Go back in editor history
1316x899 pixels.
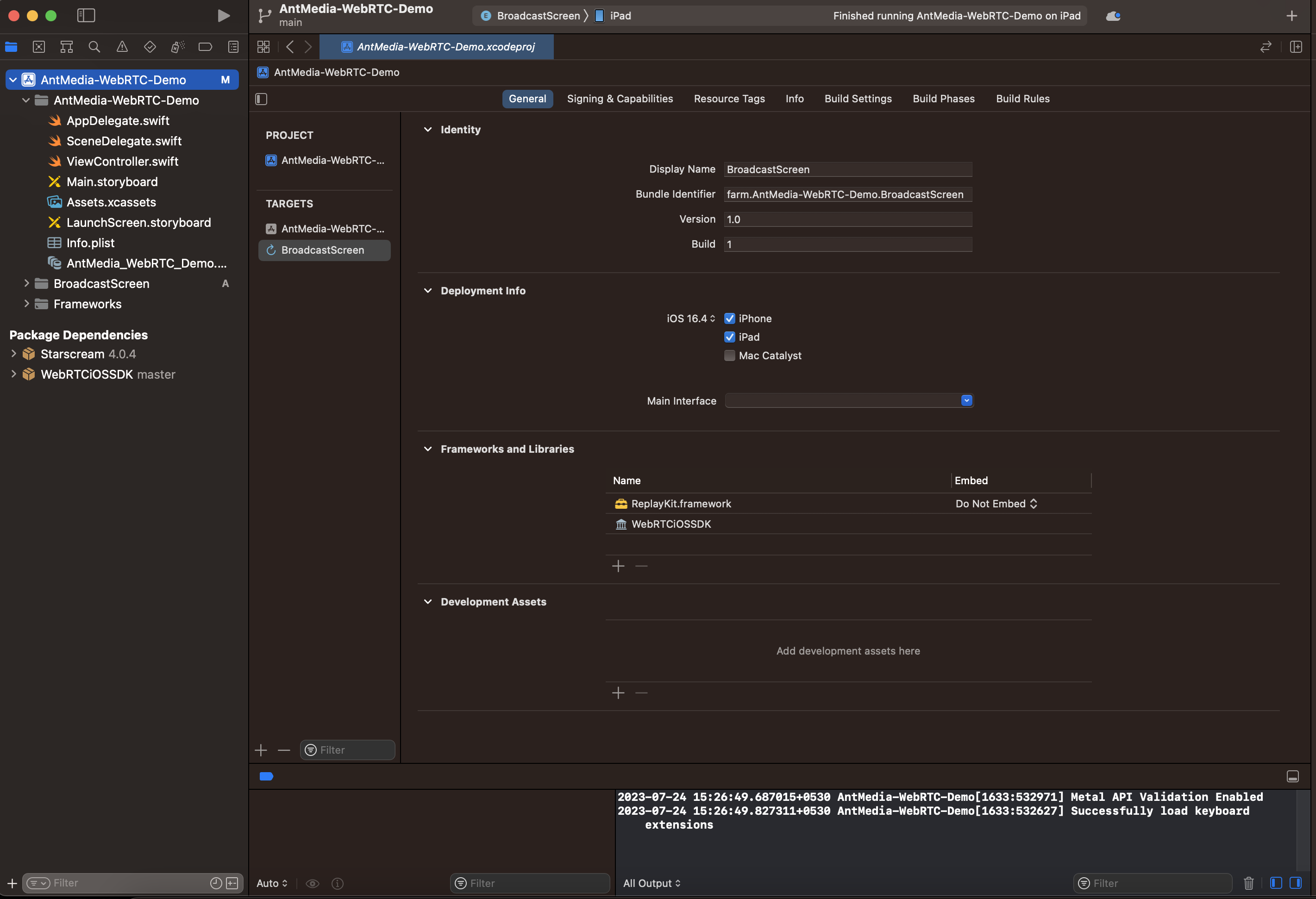pos(290,47)
